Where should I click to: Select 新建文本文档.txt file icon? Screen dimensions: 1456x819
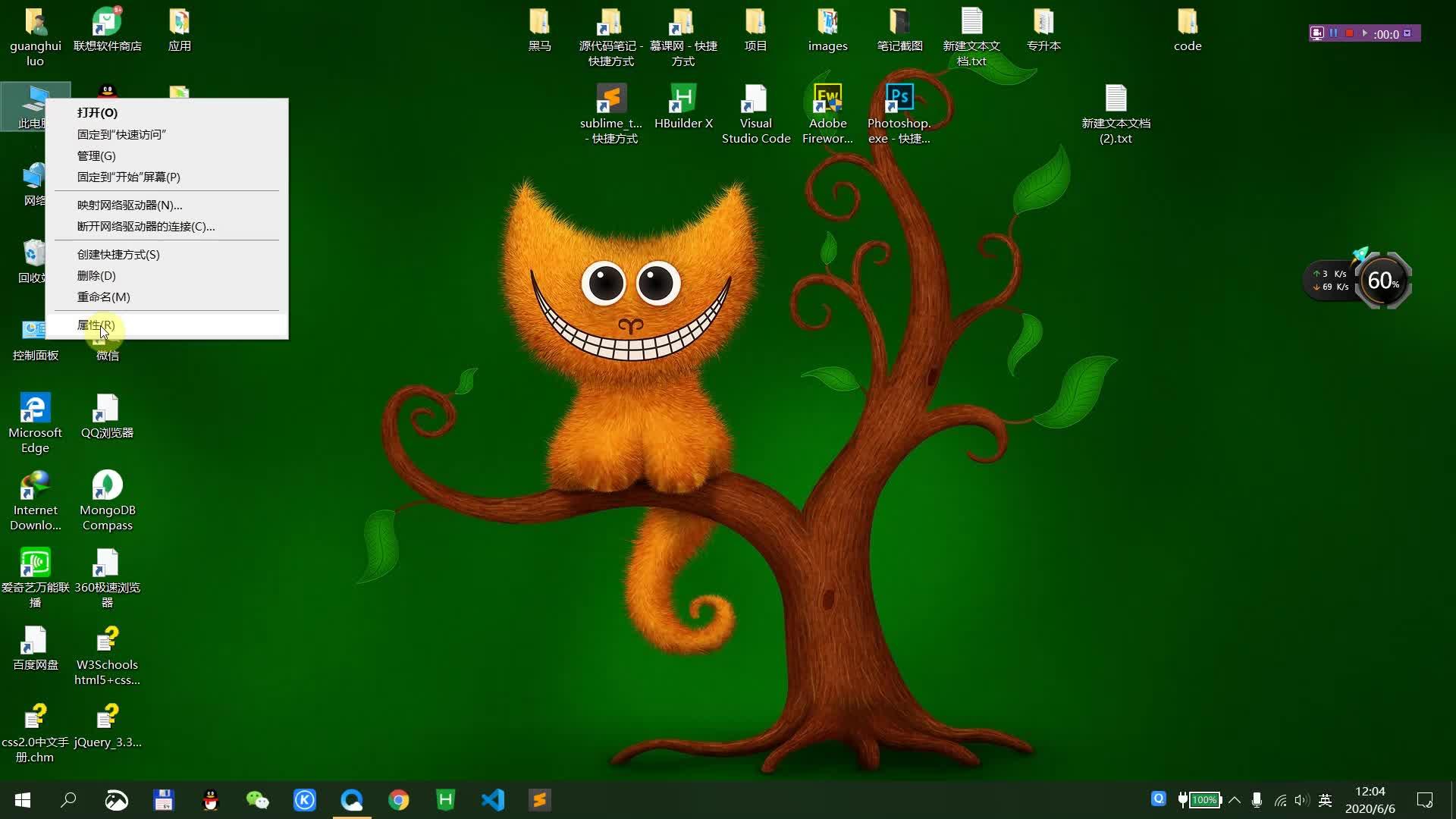click(971, 36)
